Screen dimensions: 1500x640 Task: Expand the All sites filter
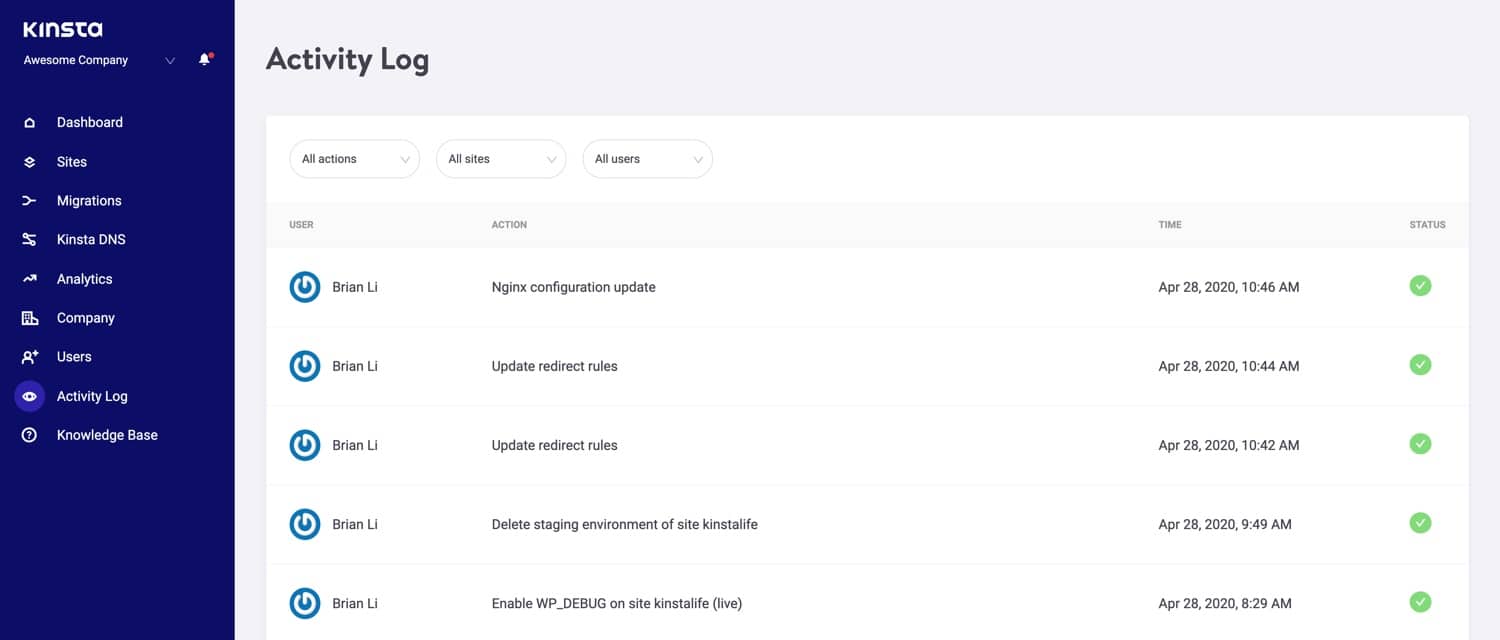[x=500, y=158]
